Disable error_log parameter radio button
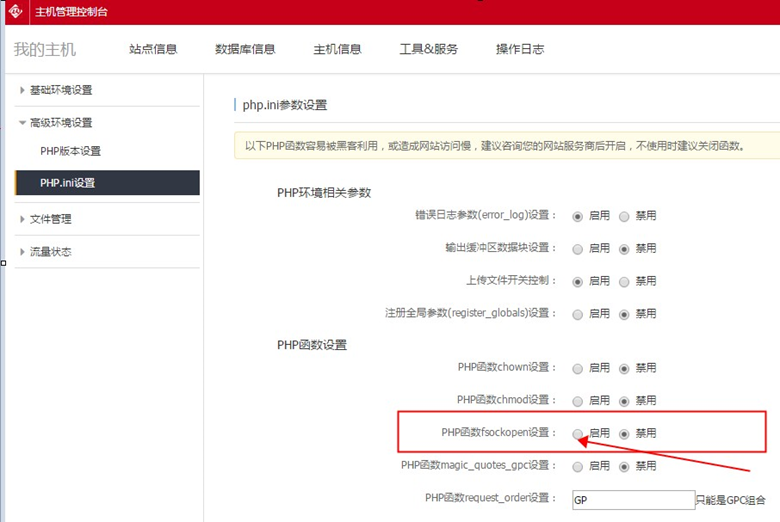780x522 pixels. pyautogui.click(x=625, y=215)
